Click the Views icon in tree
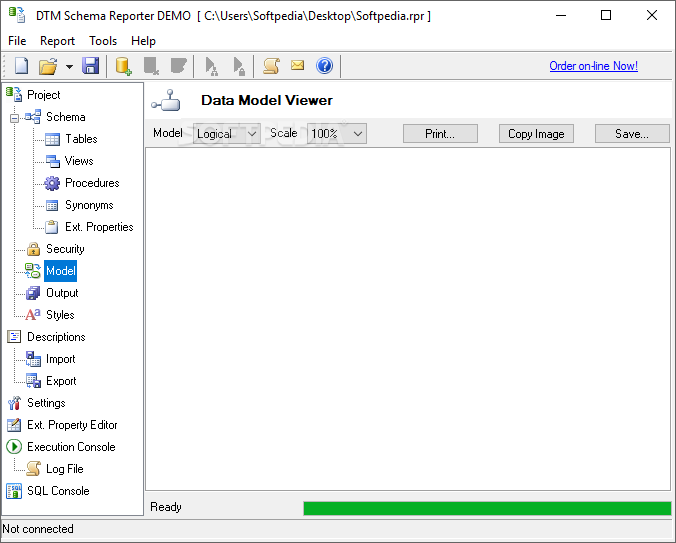This screenshot has height=543, width=676. click(53, 161)
